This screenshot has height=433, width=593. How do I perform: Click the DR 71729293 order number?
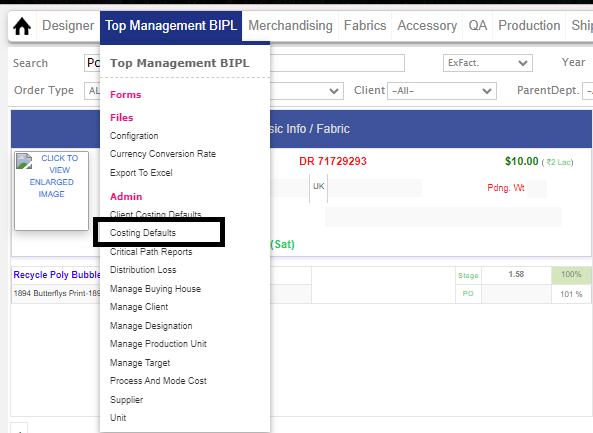click(x=333, y=161)
